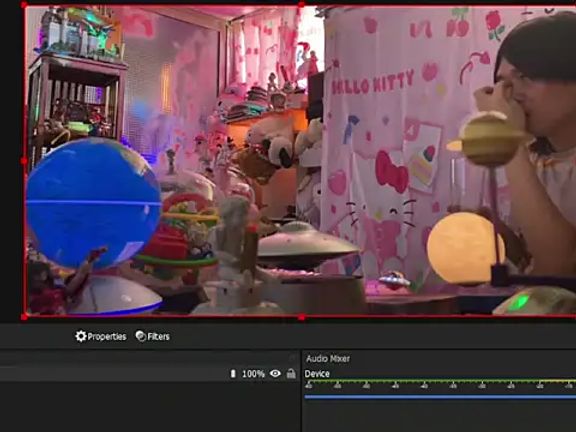Click the battery icon beside 100%
This screenshot has height=432, width=576.
click(233, 374)
